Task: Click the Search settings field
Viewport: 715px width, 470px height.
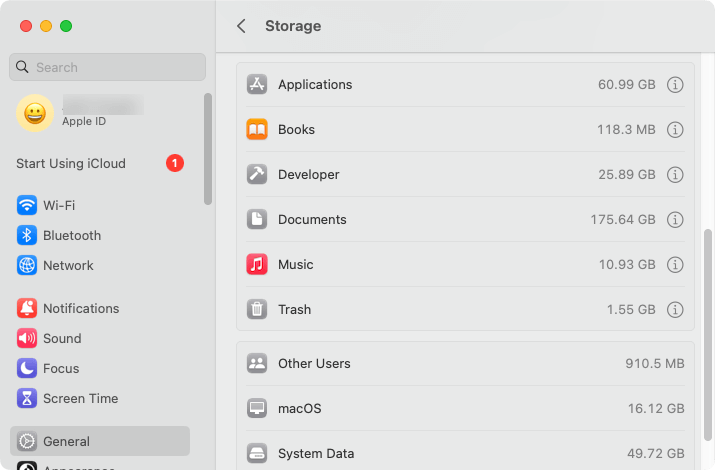Action: (108, 67)
